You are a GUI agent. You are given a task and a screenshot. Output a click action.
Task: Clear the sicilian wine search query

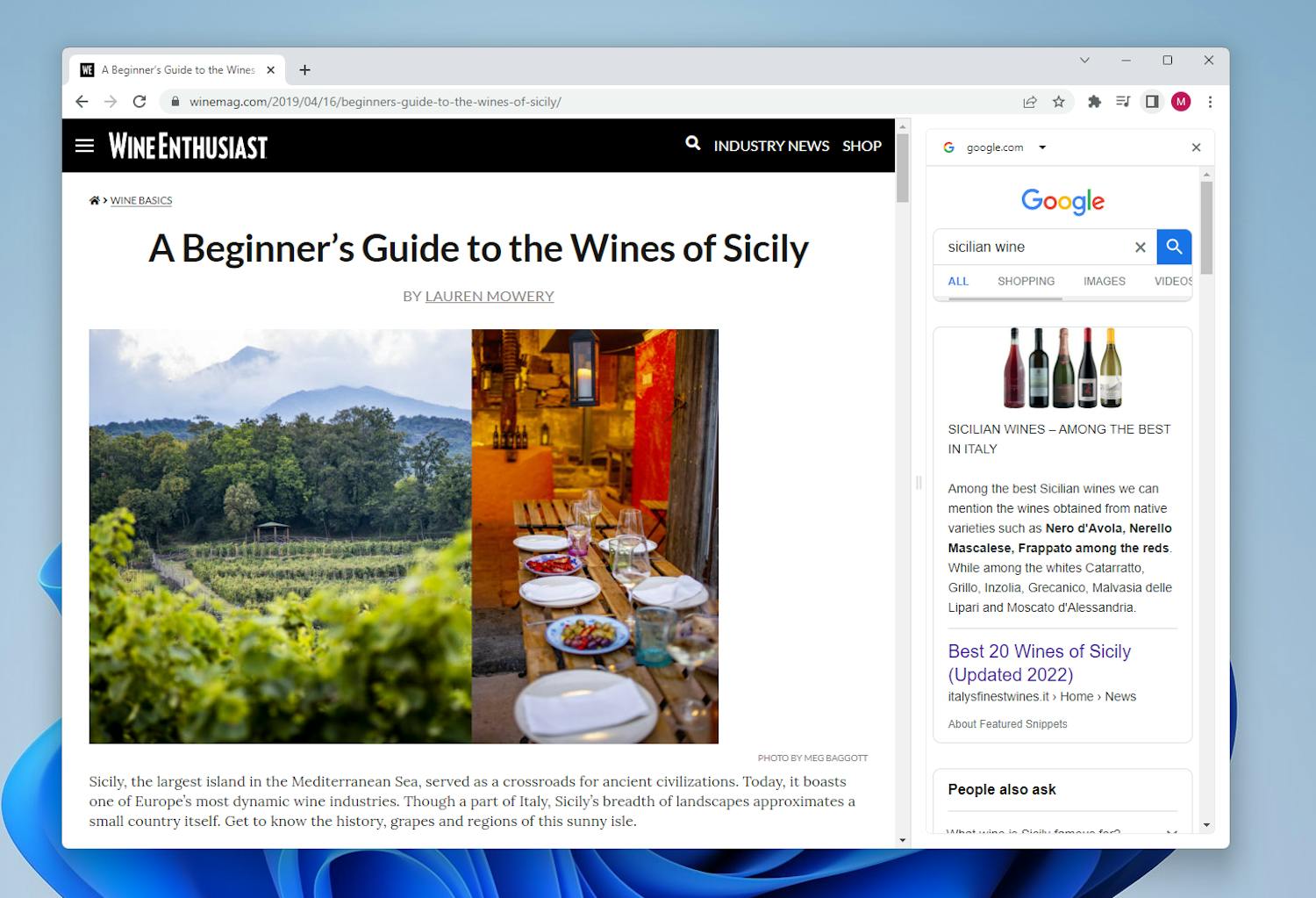click(1140, 247)
